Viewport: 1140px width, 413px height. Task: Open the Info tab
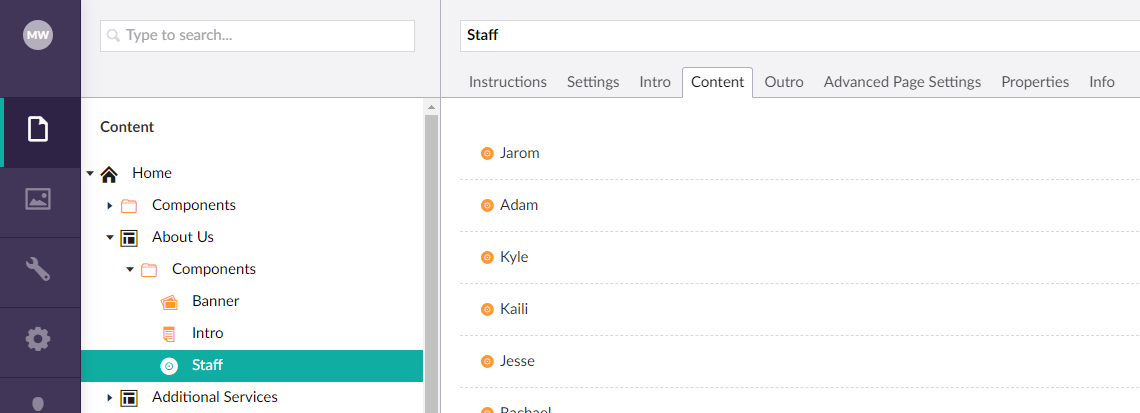pyautogui.click(x=1101, y=82)
